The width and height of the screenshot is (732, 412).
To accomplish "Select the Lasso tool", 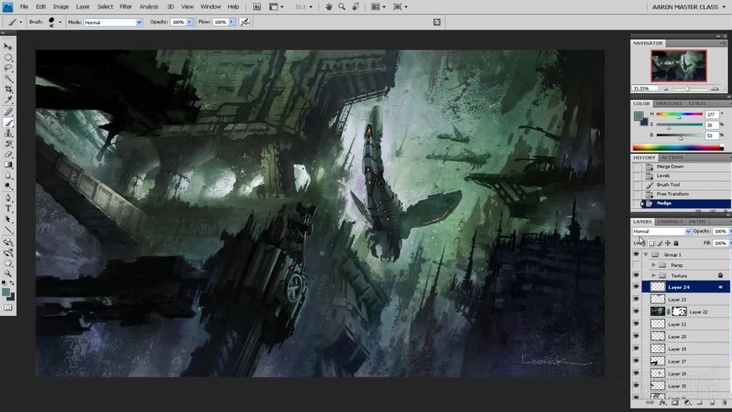I will pos(8,68).
